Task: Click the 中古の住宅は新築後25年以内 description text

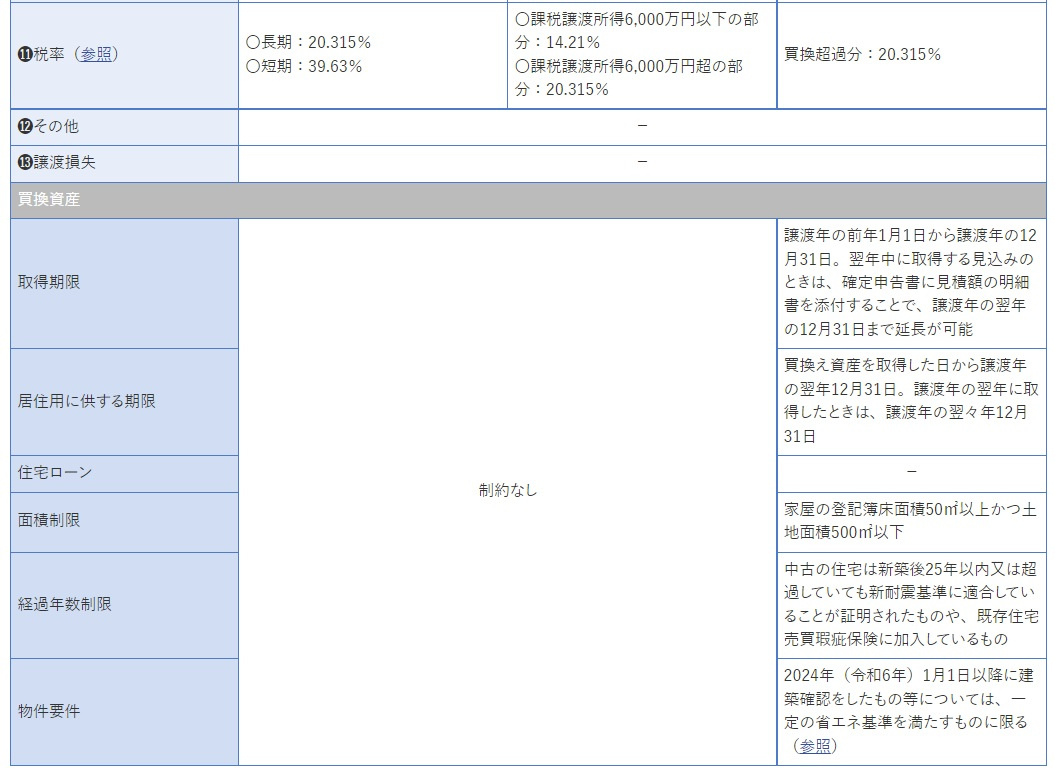Action: point(910,604)
